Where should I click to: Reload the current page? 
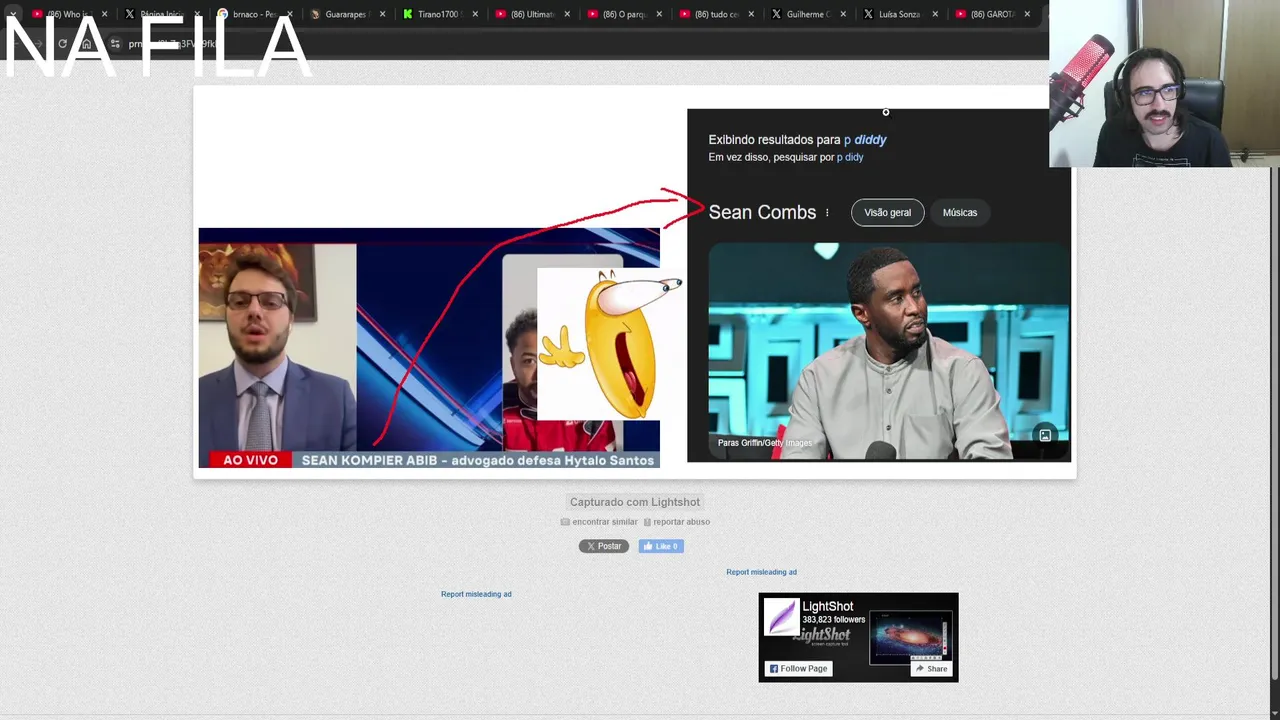point(62,44)
